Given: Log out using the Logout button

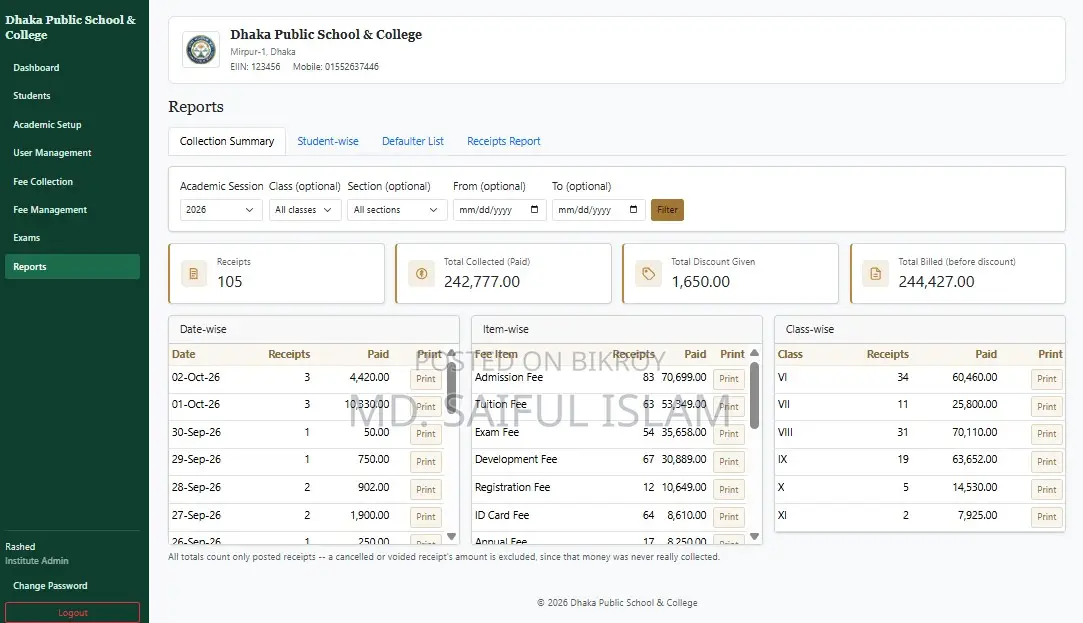Looking at the screenshot, I should [73, 613].
